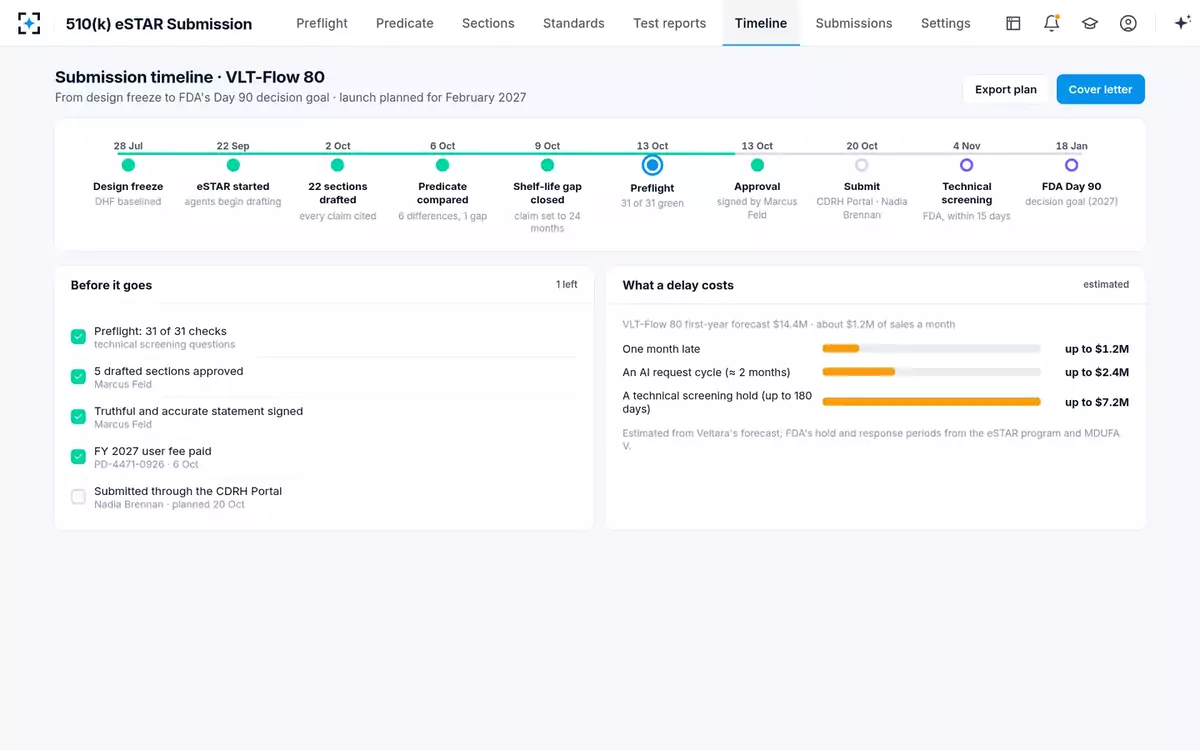Screen dimensions: 1200x750
Task: Select the FDA Day 90 marker
Action: click(x=1071, y=165)
